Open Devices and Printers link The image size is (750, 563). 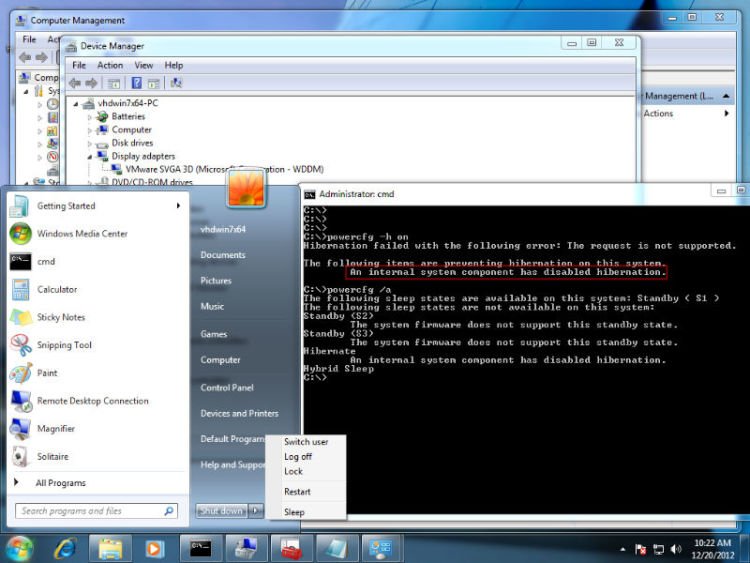point(239,414)
